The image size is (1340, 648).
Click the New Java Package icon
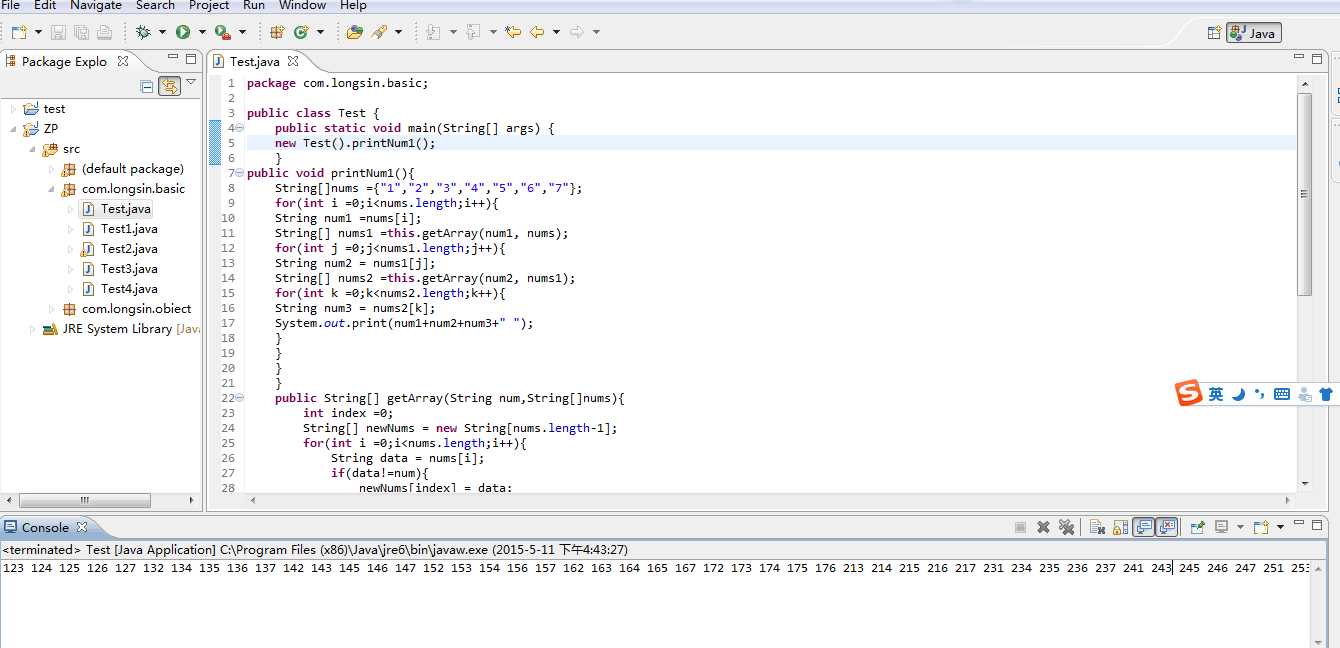(x=278, y=32)
